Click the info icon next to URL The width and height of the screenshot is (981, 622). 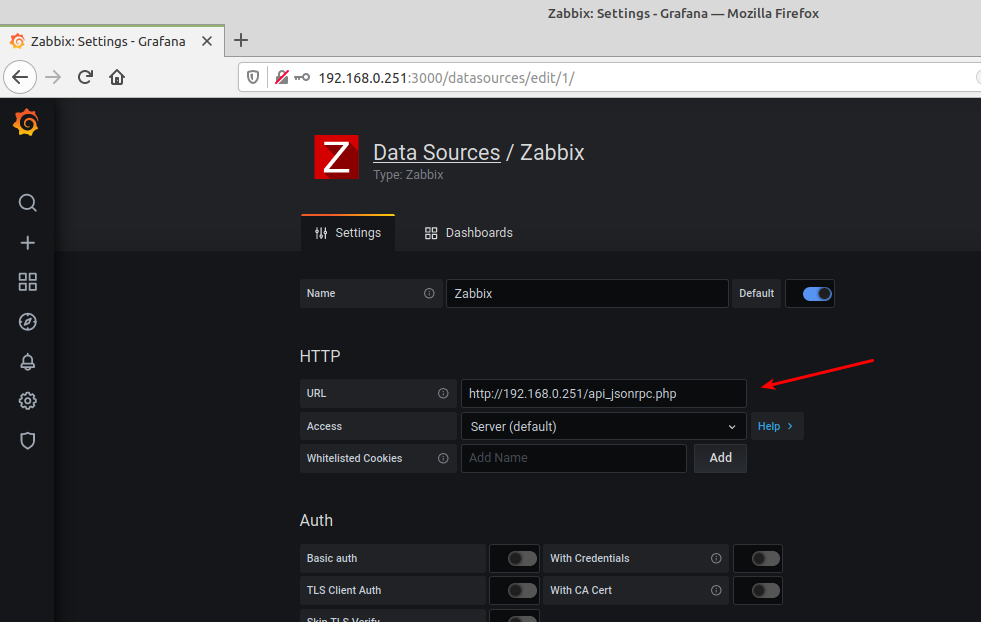tap(443, 394)
